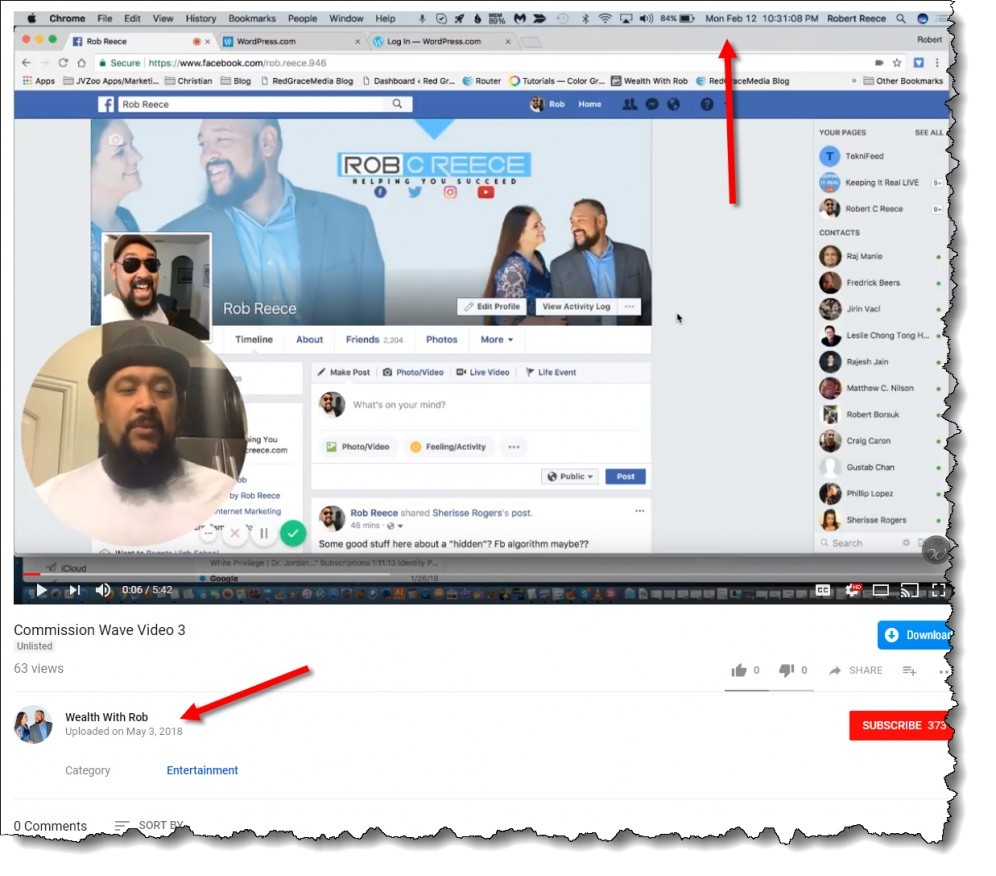Viewport: 996px width, 876px height.
Task: Open Wealth With Rob channel avatar
Action: point(33,724)
